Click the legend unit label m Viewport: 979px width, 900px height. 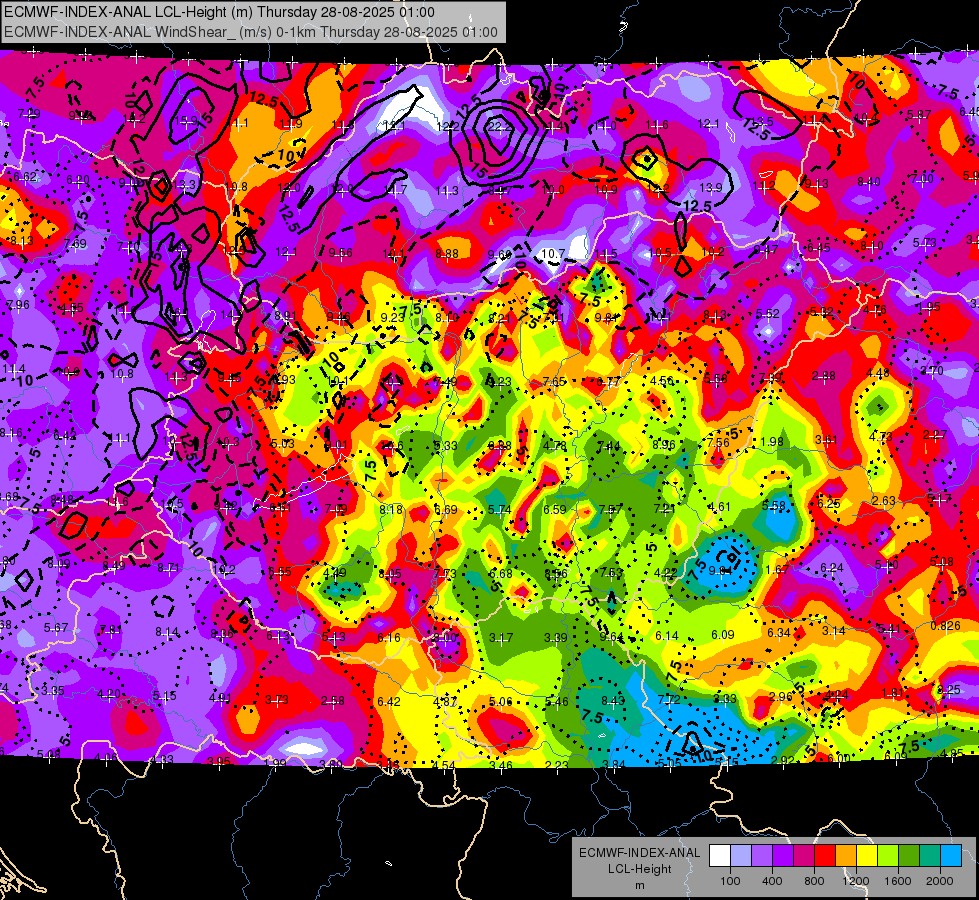click(x=639, y=885)
